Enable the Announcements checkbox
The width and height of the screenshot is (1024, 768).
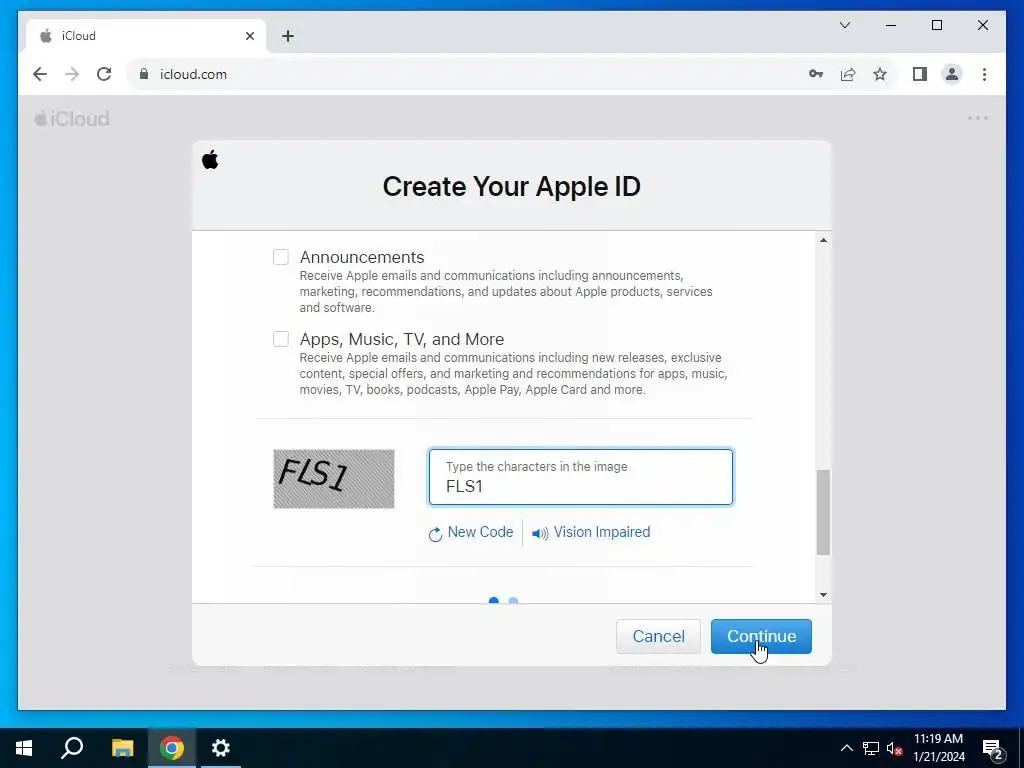click(x=281, y=257)
